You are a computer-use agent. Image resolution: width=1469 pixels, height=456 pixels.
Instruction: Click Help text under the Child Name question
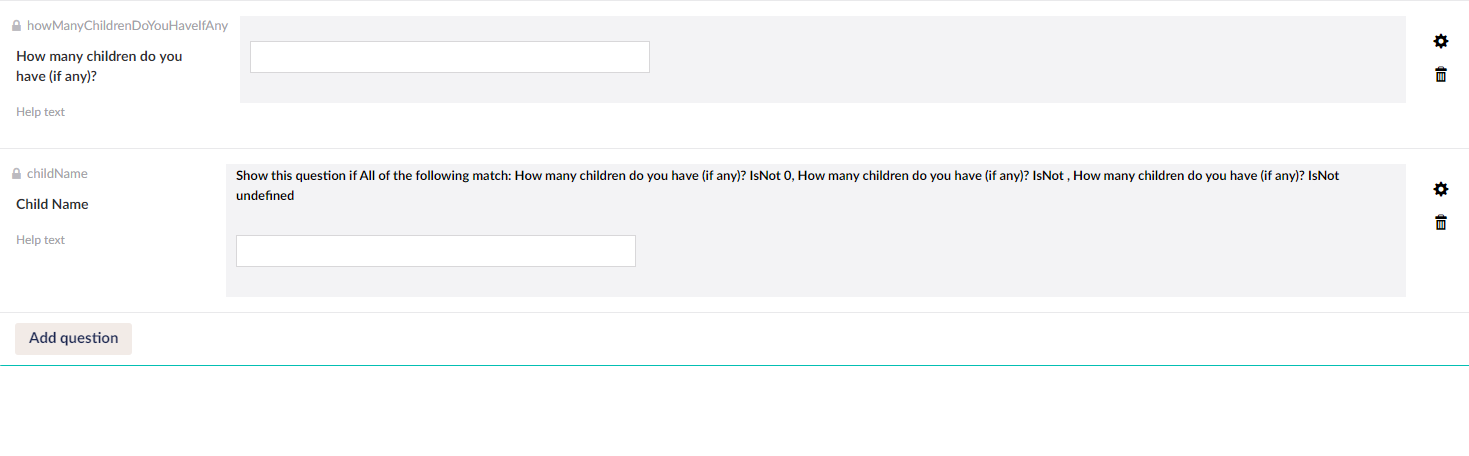coord(40,240)
